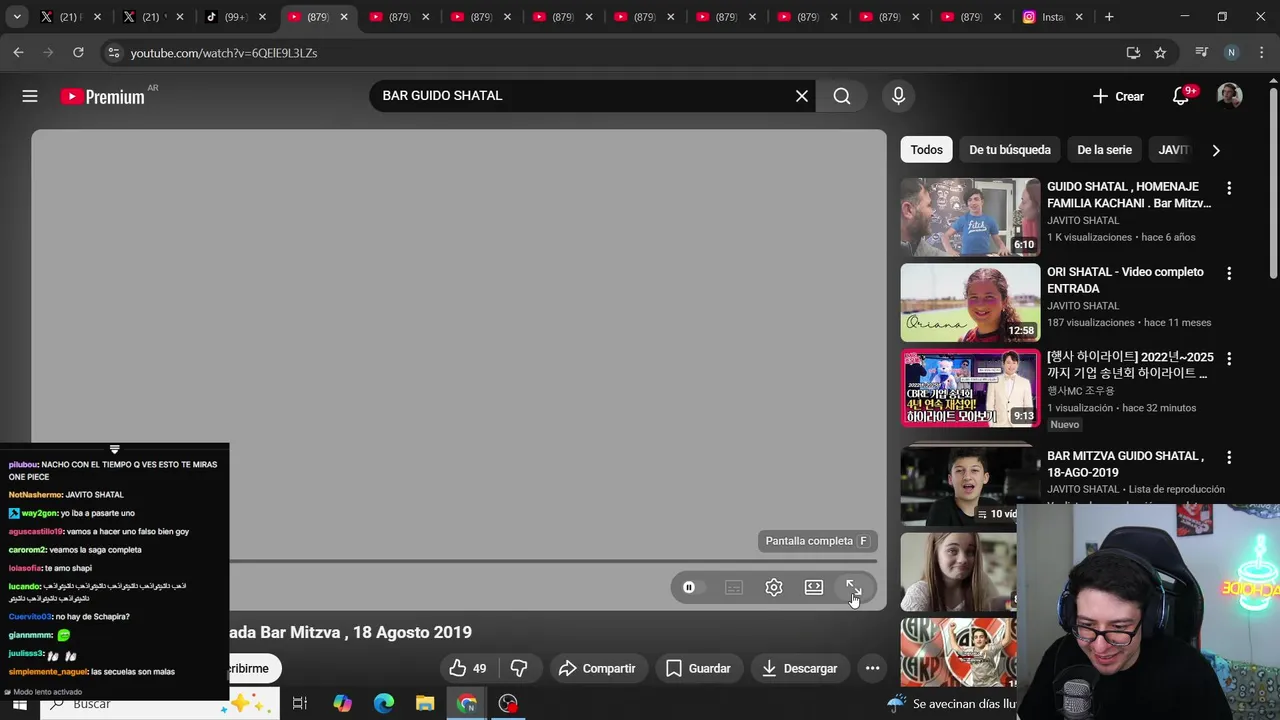Viewport: 1280px width, 720px height.
Task: Click ORI SHATAL - Video completo title
Action: tap(1125, 280)
